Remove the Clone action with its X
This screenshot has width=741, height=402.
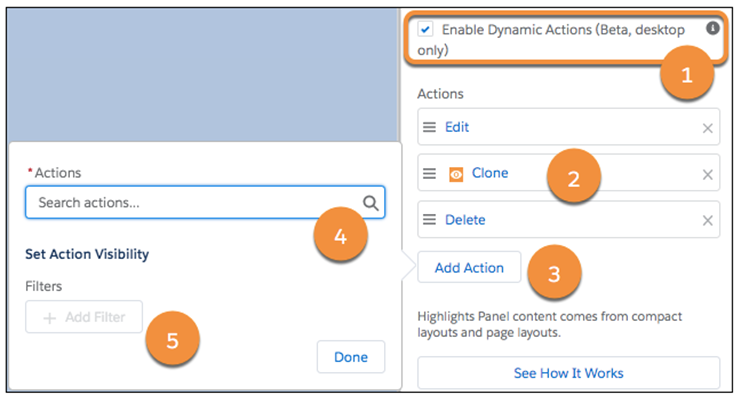[708, 174]
